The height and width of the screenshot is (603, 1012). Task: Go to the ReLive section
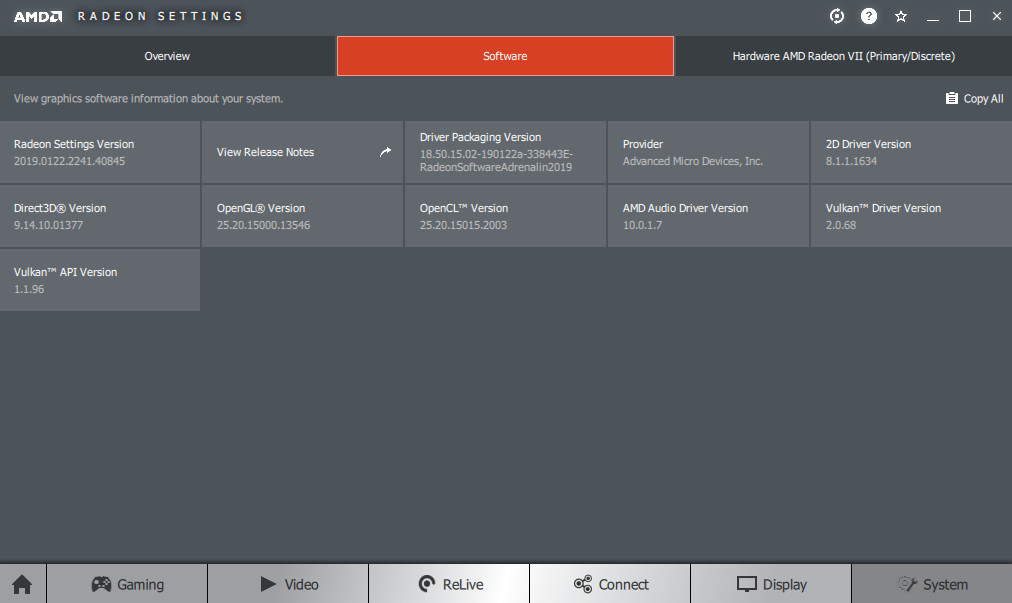click(449, 584)
